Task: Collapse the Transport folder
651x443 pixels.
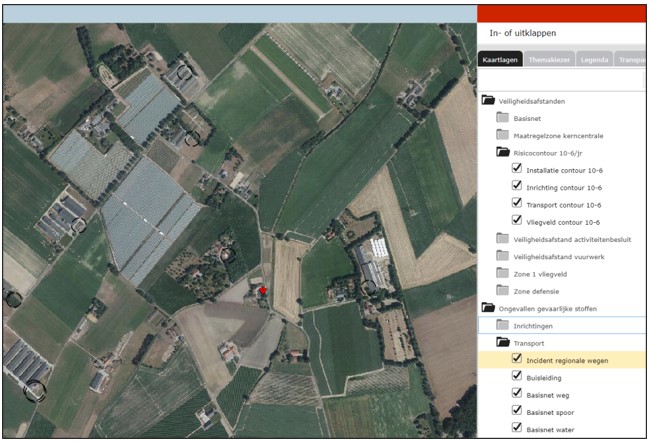Action: (x=503, y=343)
